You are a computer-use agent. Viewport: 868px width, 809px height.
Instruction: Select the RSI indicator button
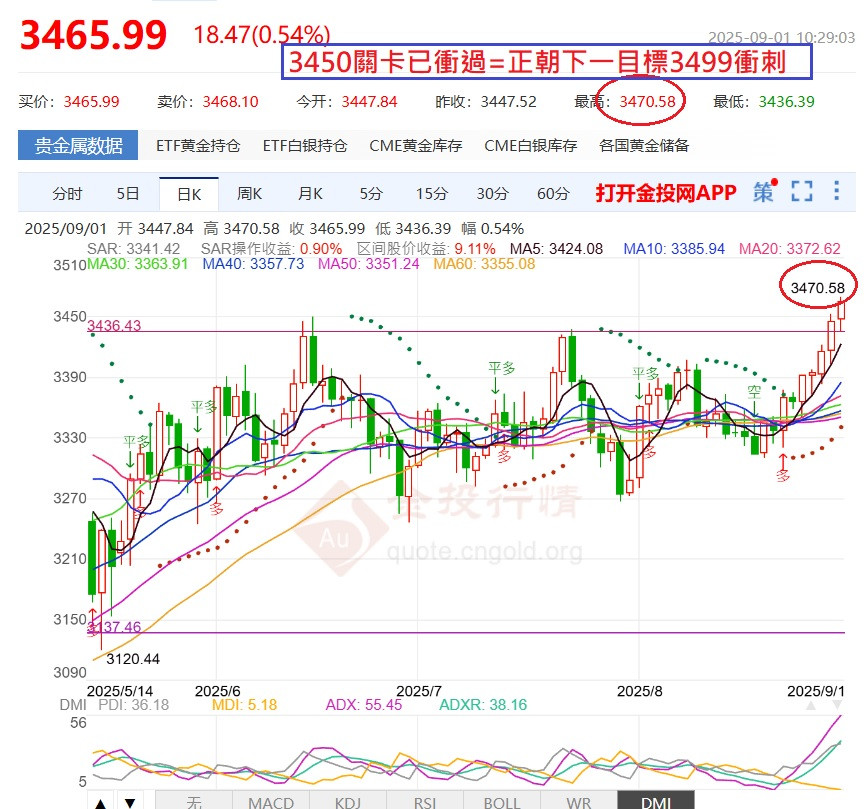[x=424, y=801]
